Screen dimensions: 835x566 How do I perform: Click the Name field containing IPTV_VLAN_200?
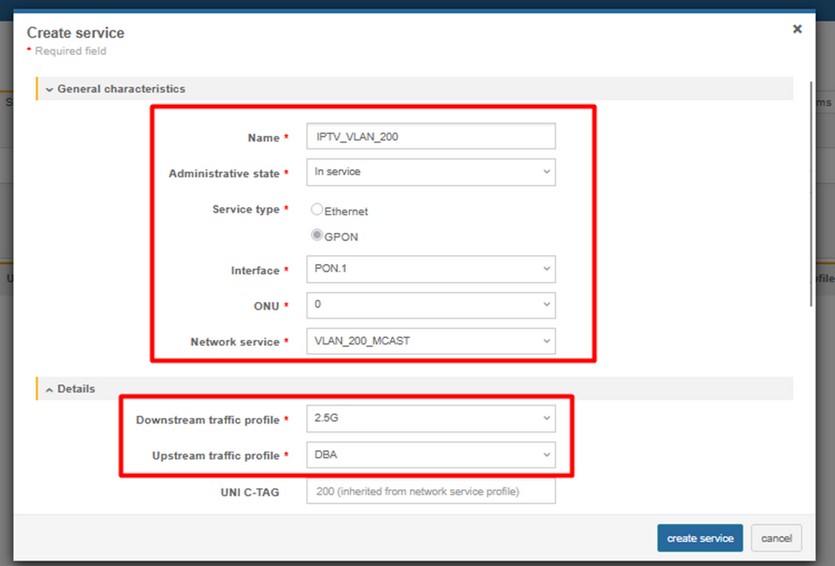tap(430, 136)
